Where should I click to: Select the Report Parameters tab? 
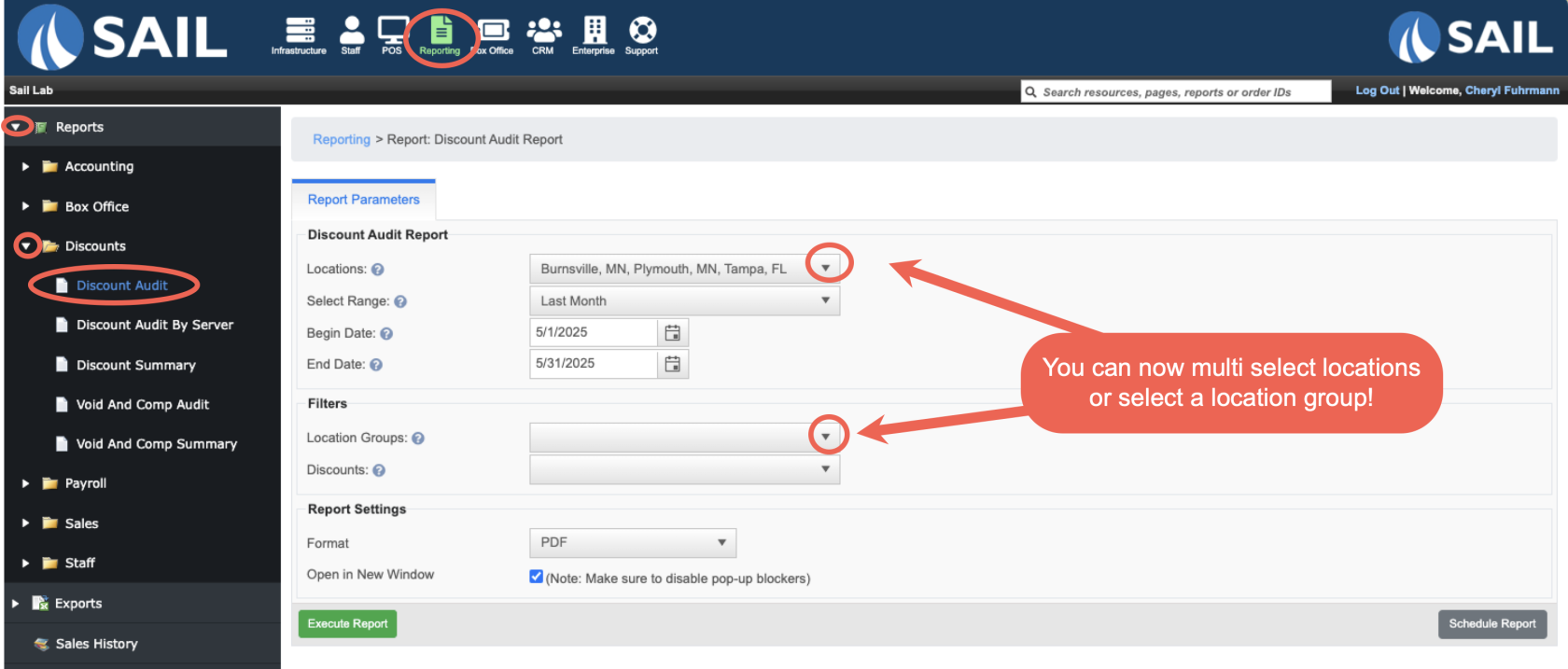(364, 200)
